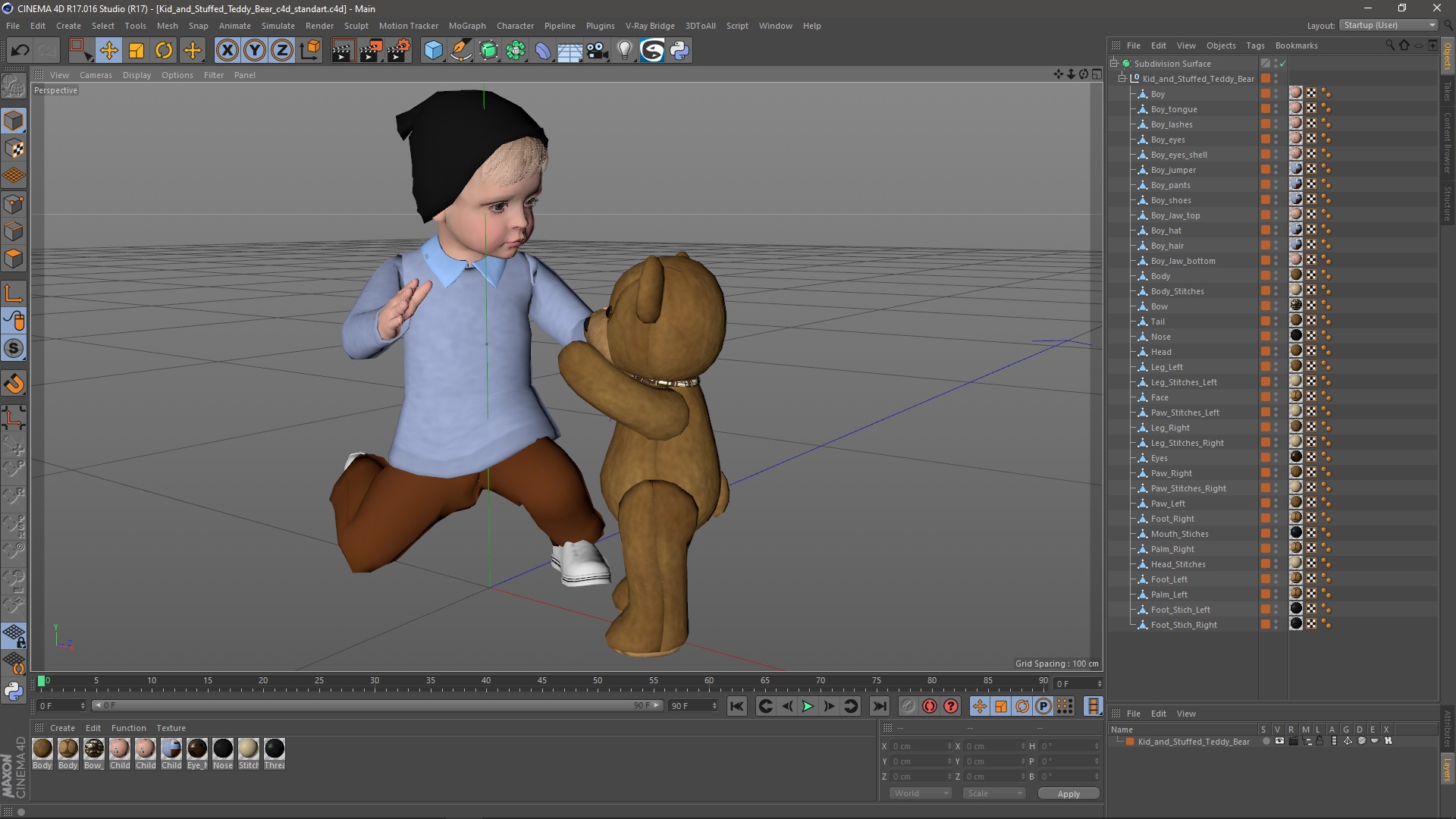Screen dimensions: 1456x819
Task: Toggle visibility dots for Nose
Action: pos(1276,337)
